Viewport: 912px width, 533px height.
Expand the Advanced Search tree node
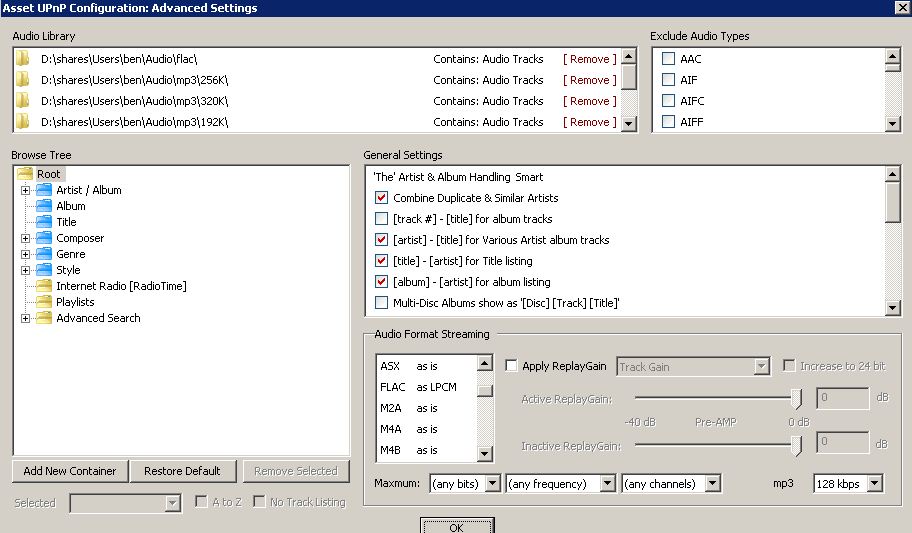(26, 318)
